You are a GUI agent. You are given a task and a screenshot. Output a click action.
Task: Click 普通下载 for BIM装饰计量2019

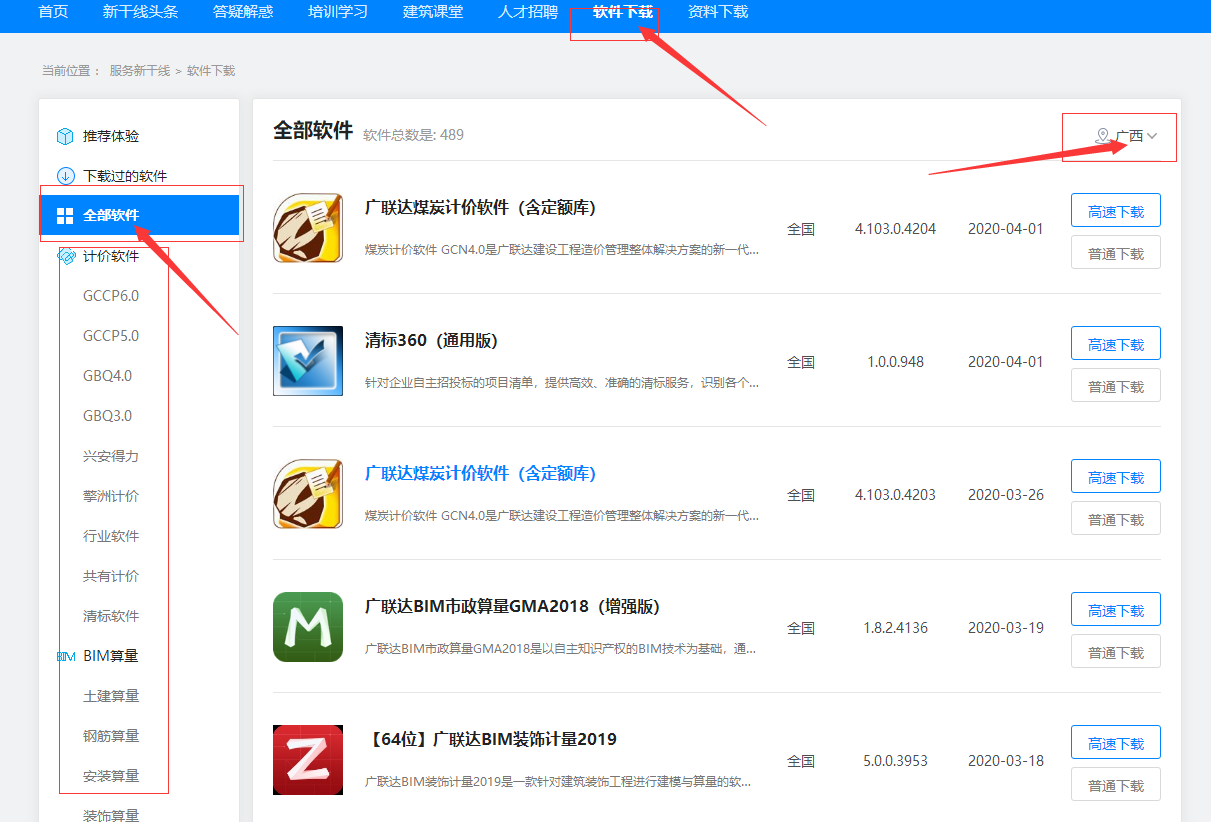point(1116,785)
